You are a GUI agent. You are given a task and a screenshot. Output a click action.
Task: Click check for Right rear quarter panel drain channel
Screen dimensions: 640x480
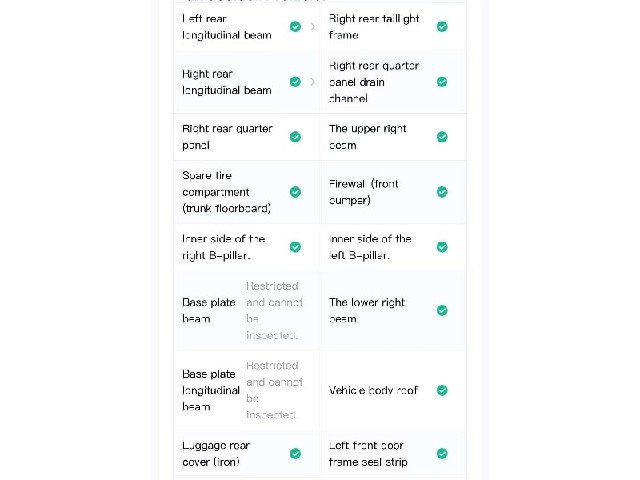click(x=442, y=82)
